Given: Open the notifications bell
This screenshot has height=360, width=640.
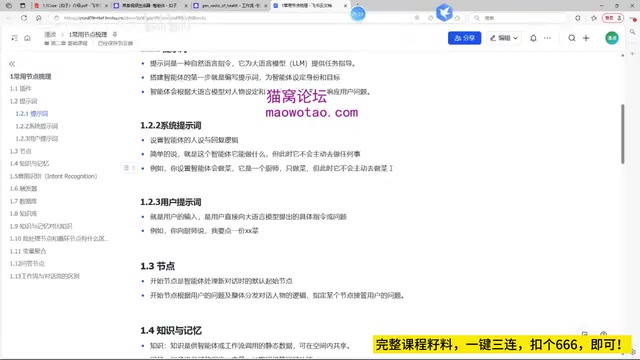Looking at the screenshot, I should [x=533, y=38].
